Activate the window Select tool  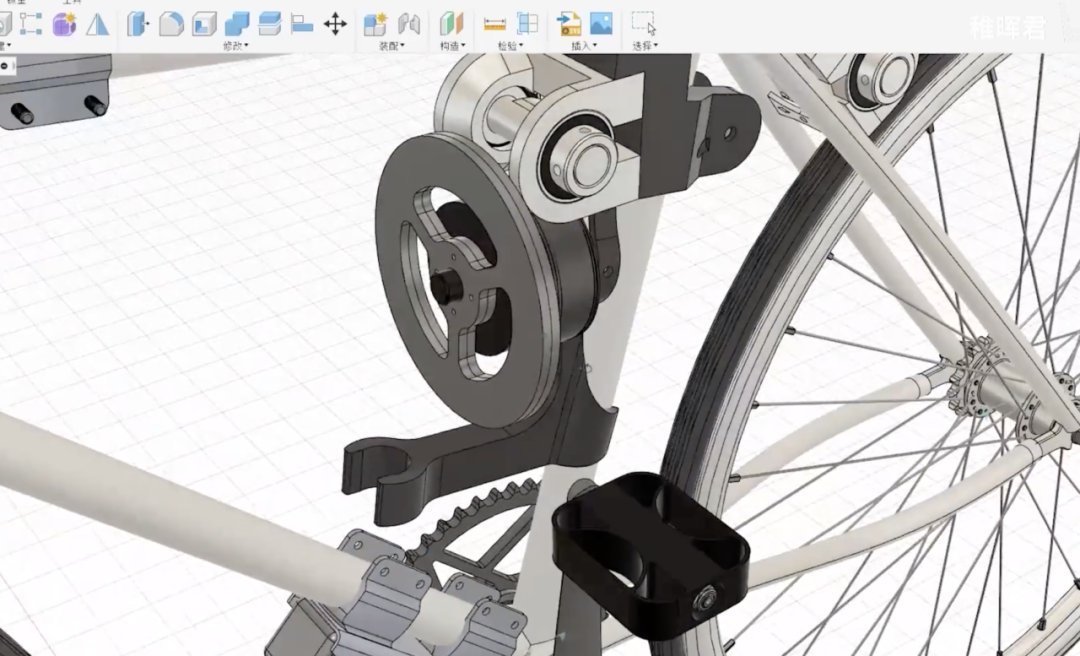coord(643,23)
